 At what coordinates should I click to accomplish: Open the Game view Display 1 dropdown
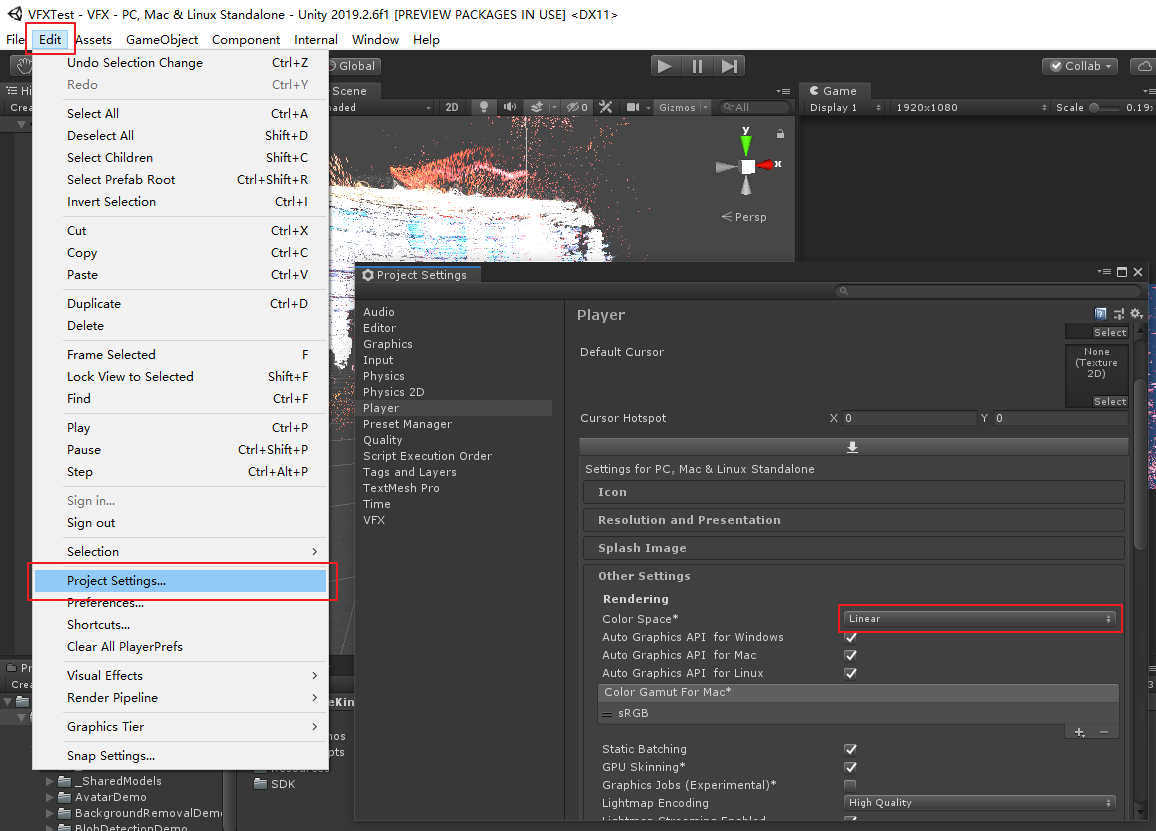[845, 107]
